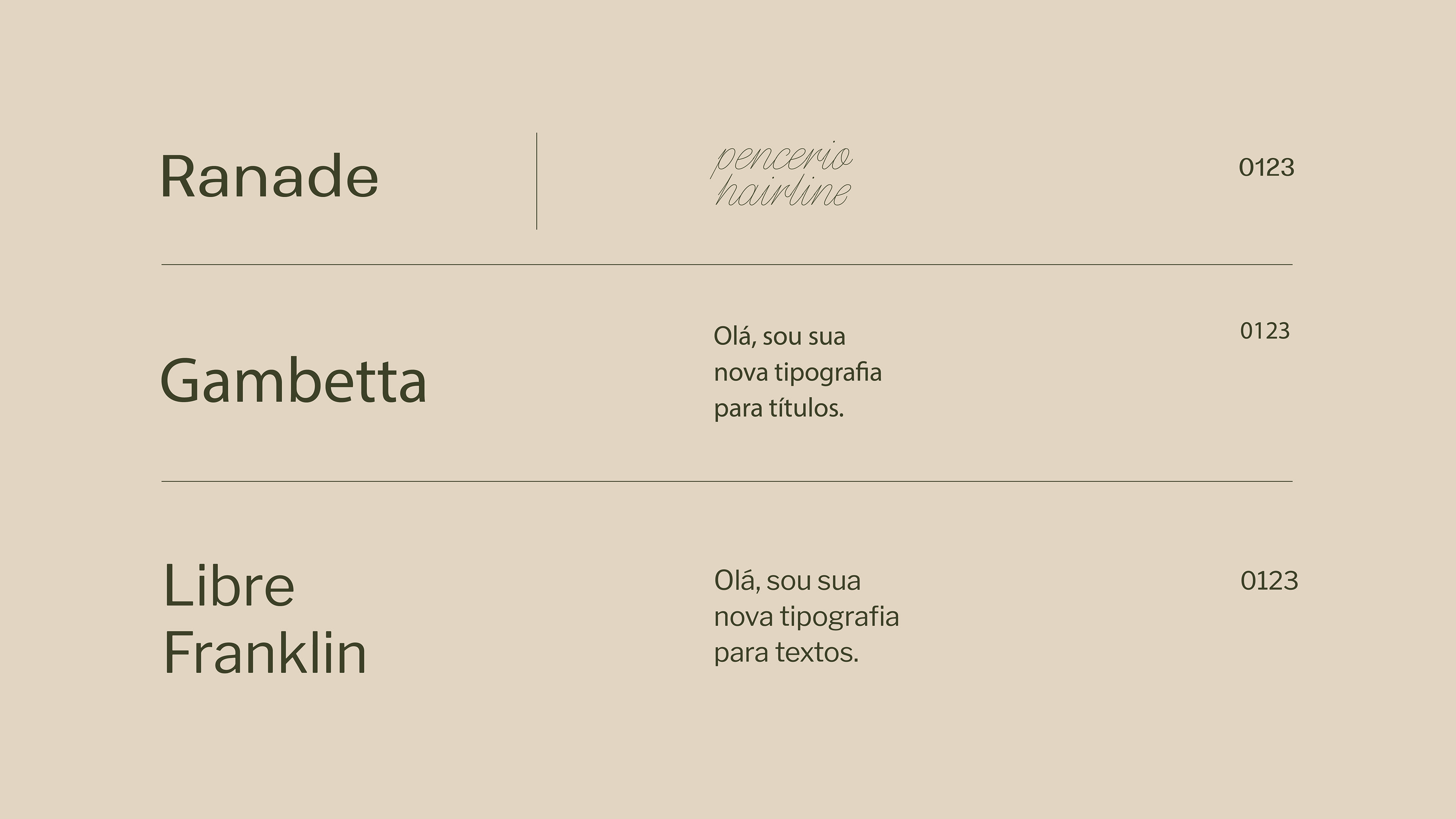Select the script word hairline

(x=783, y=191)
